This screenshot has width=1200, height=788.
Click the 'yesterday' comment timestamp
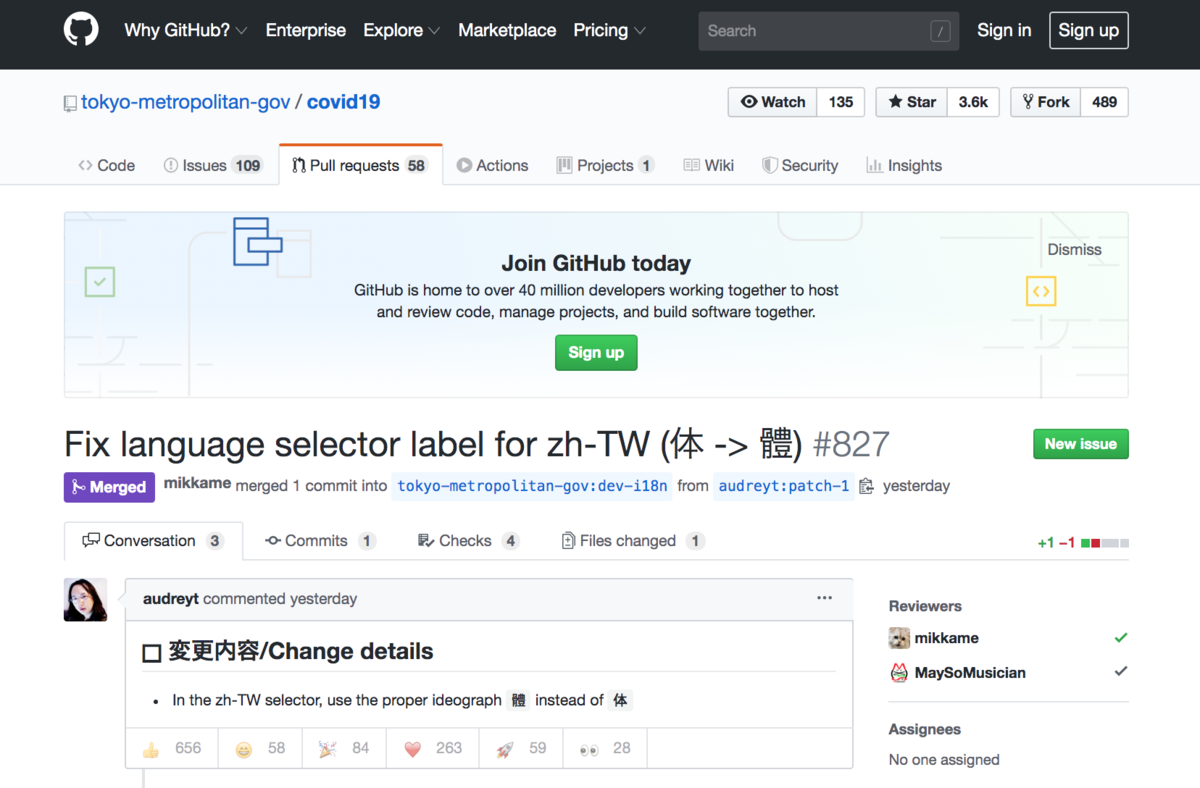(322, 599)
